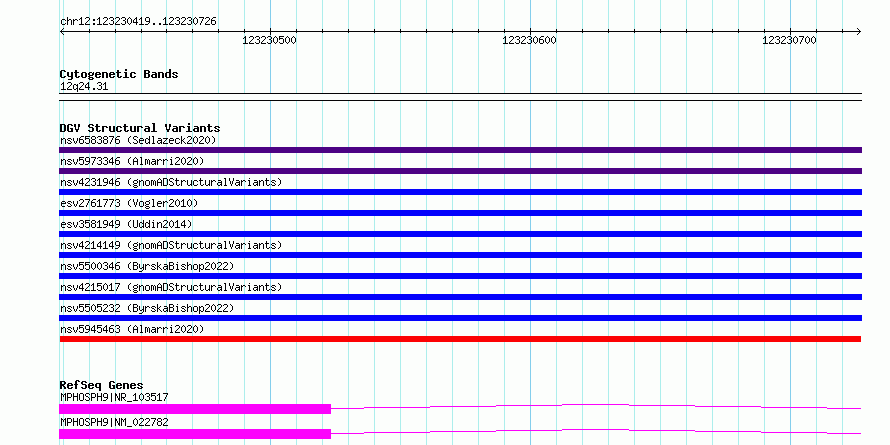Click the blue bar for nsv5500346
The width and height of the screenshot is (890, 445).
(460, 276)
